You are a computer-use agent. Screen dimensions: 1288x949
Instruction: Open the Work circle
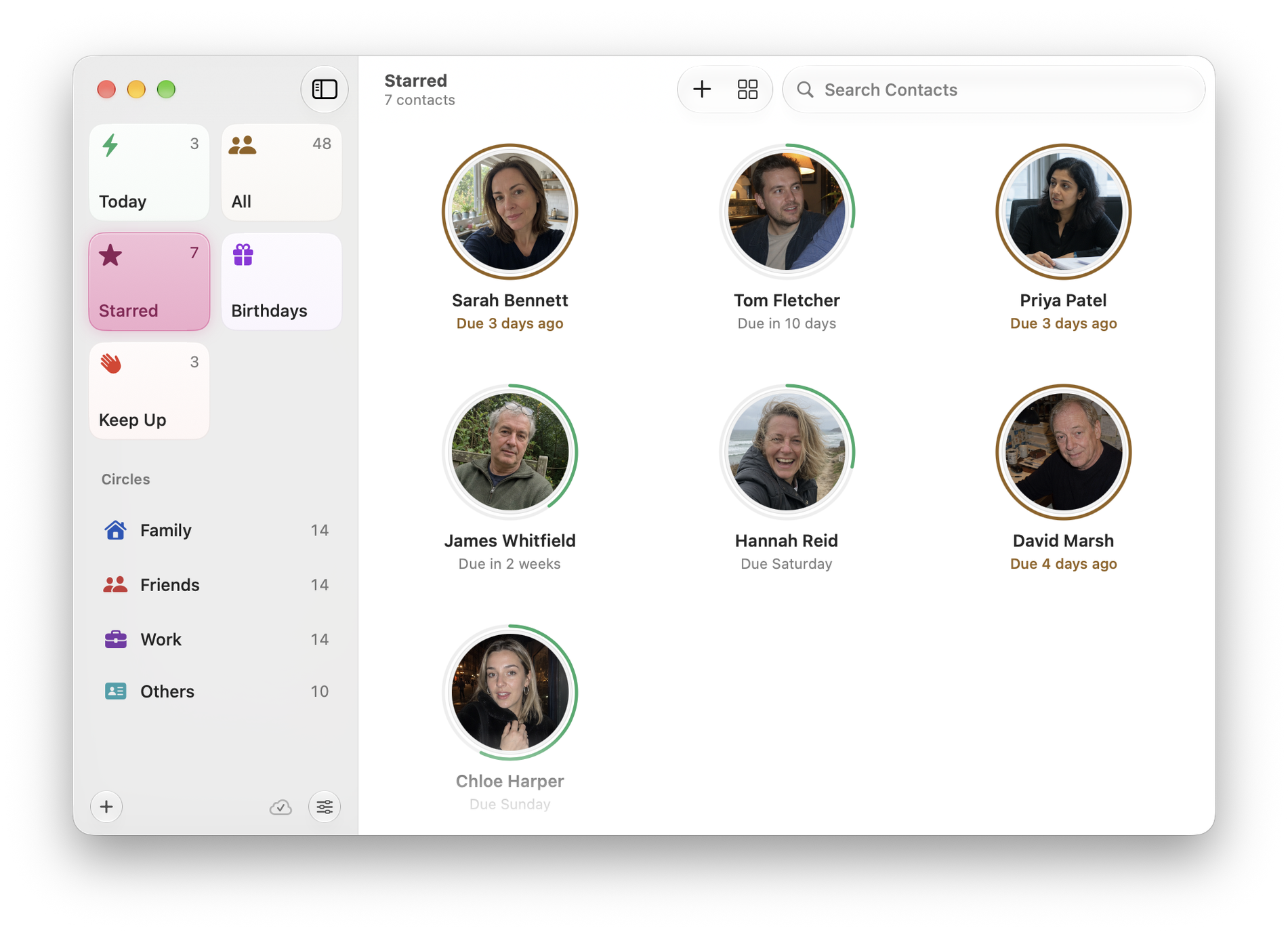[x=215, y=639]
